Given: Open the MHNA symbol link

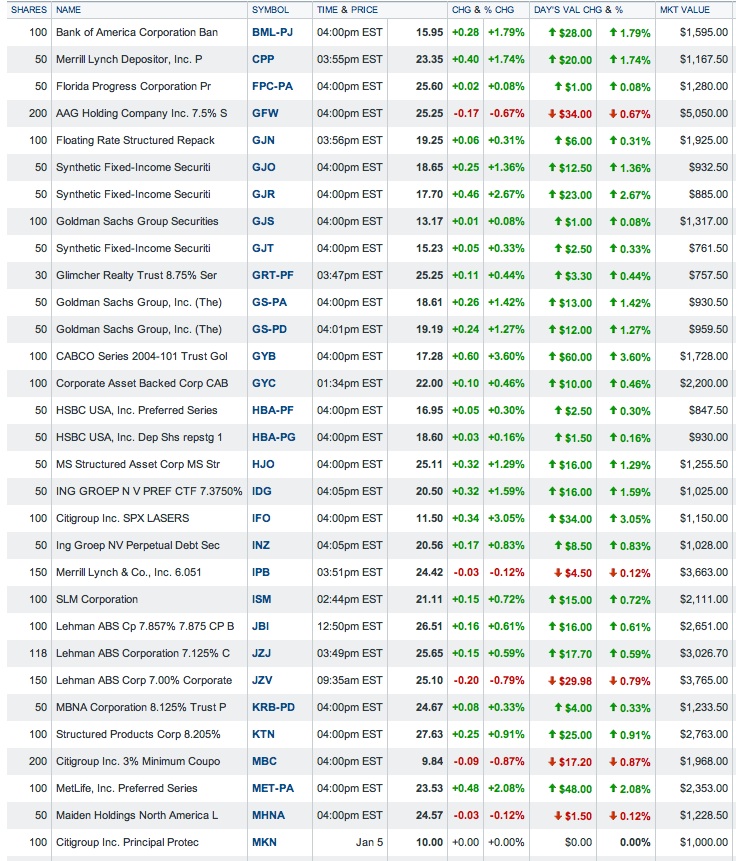Looking at the screenshot, I should point(268,815).
